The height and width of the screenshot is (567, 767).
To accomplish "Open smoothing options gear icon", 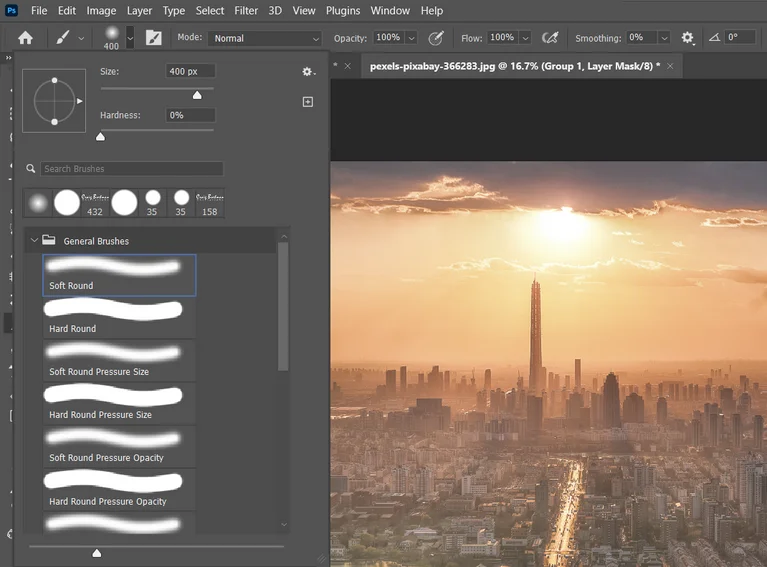I will click(687, 38).
